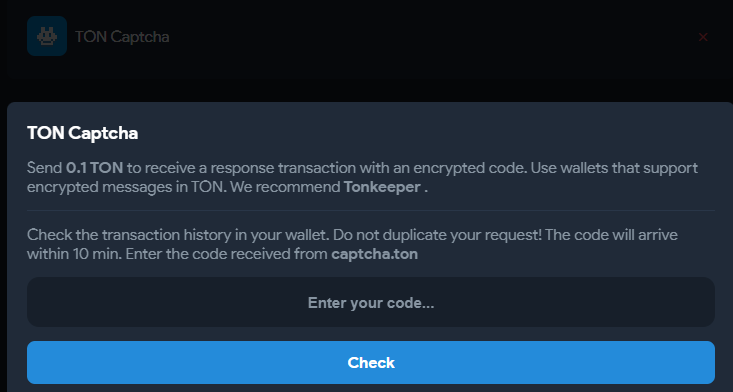This screenshot has height=392, width=733.
Task: Select the bold 0.1 TON amount
Action: click(x=94, y=168)
